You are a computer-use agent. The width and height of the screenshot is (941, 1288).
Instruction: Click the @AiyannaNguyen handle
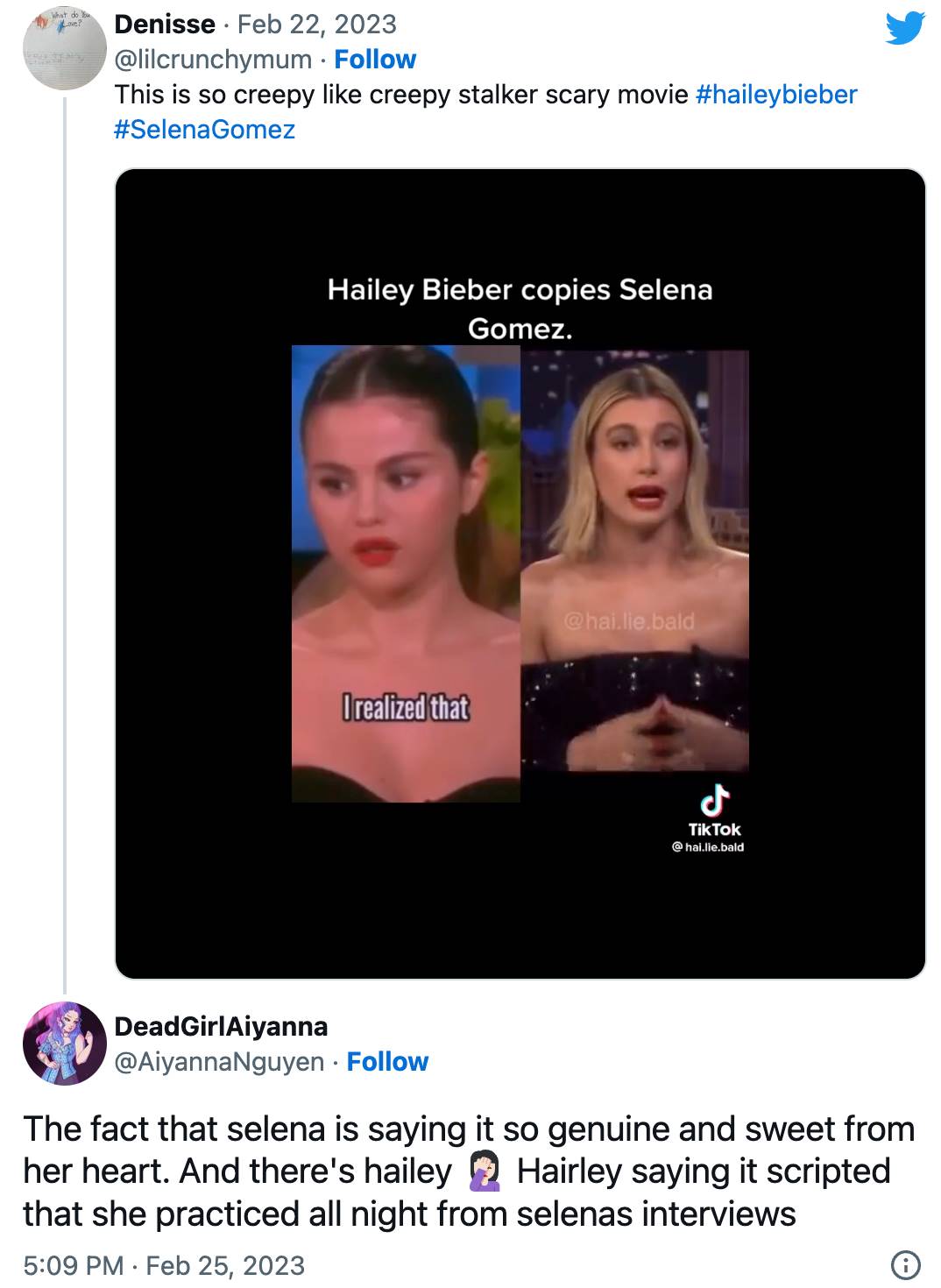click(x=219, y=1062)
